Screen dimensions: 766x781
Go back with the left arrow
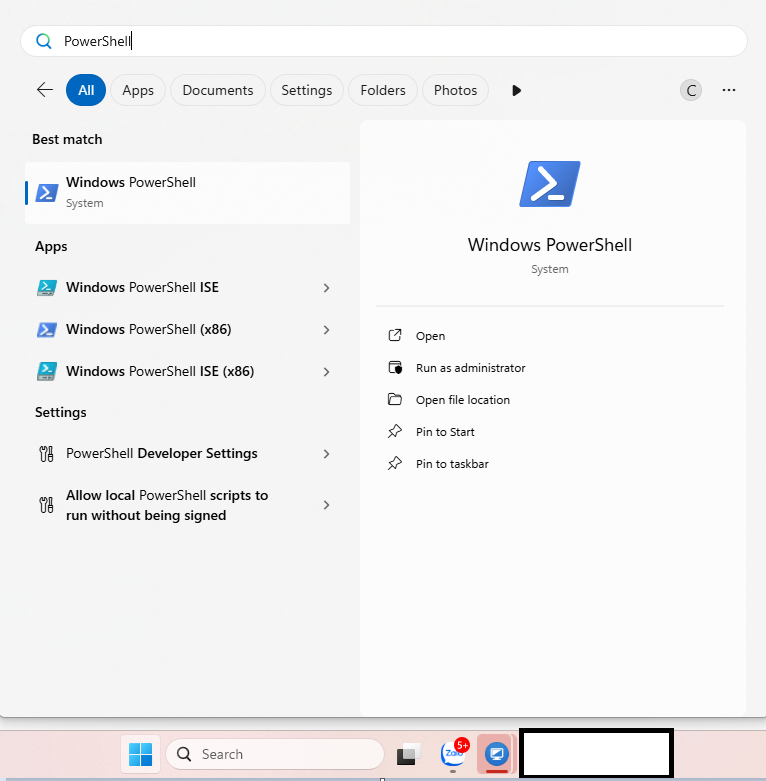pos(45,90)
